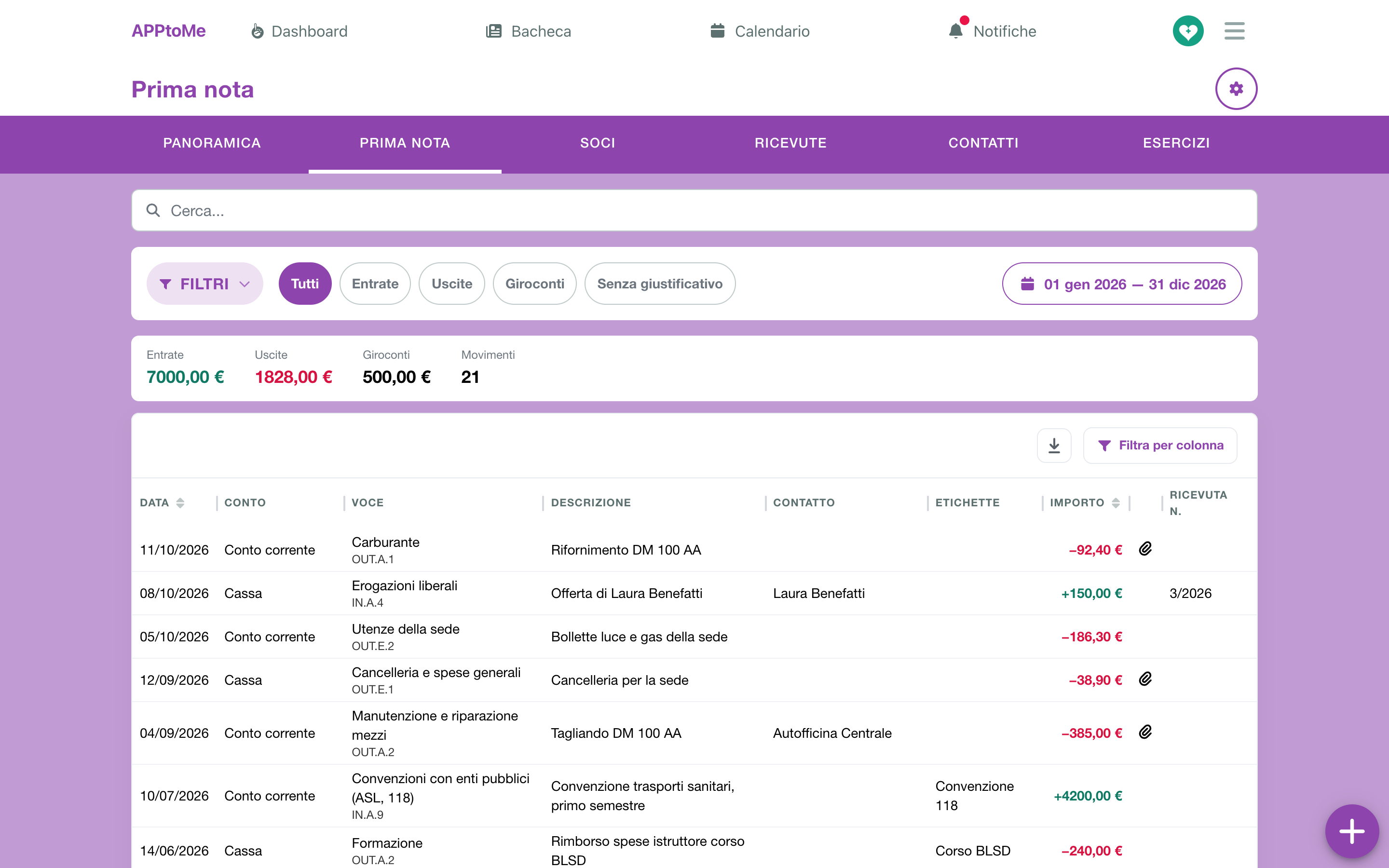
Task: Sort by the DATA column arrows
Action: tap(180, 503)
